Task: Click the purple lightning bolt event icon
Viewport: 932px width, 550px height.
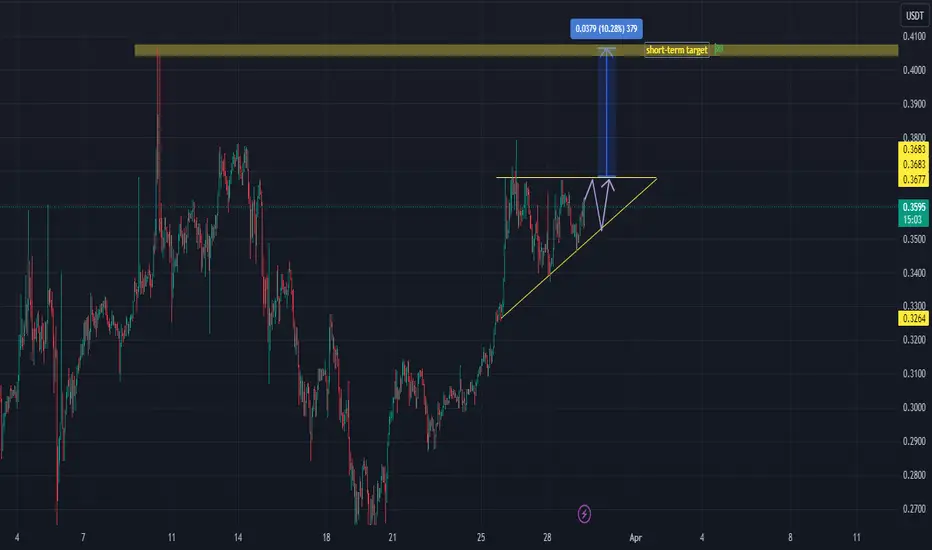Action: point(584,514)
